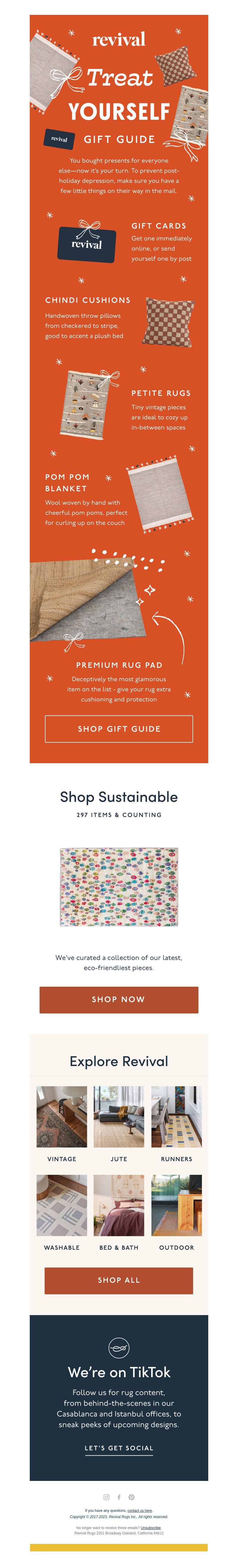Click the navy revival gift card image
238x1568 pixels.
pos(87,241)
